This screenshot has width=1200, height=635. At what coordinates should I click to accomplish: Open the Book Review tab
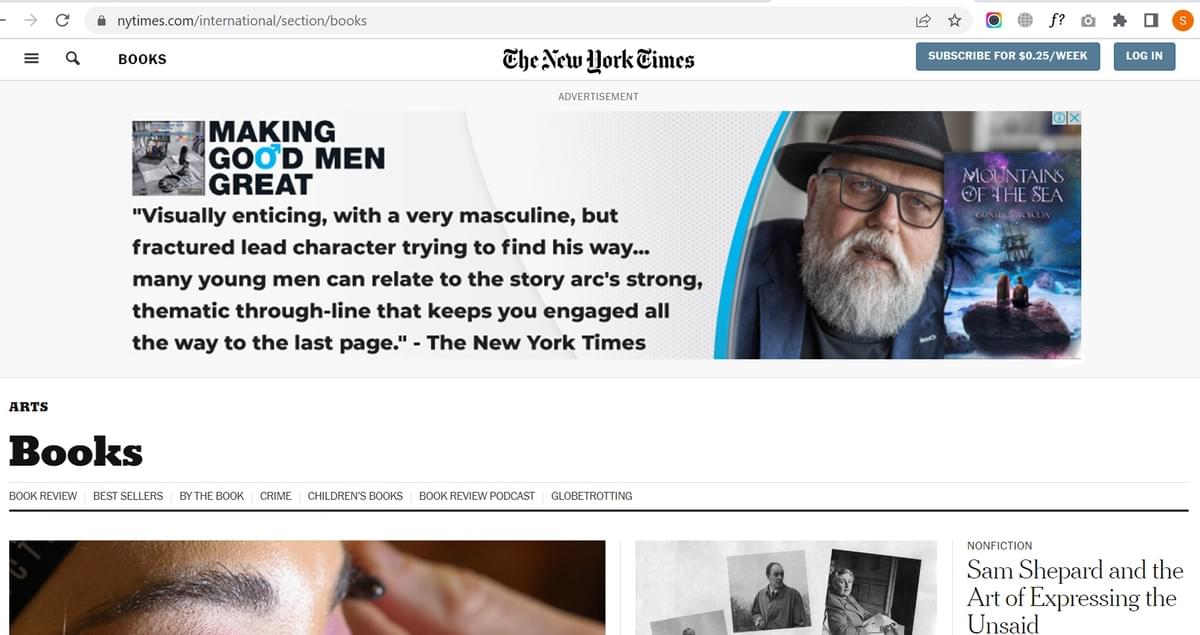(43, 496)
